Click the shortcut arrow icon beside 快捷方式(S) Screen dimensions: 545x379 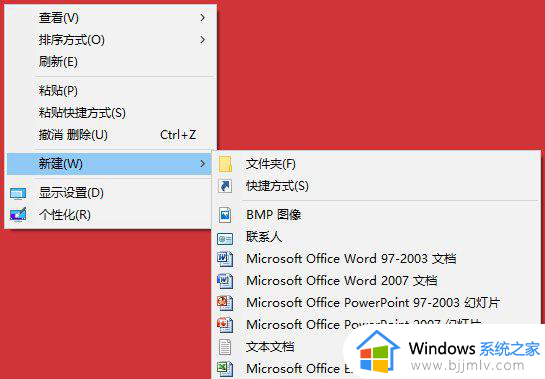pyautogui.click(x=225, y=186)
